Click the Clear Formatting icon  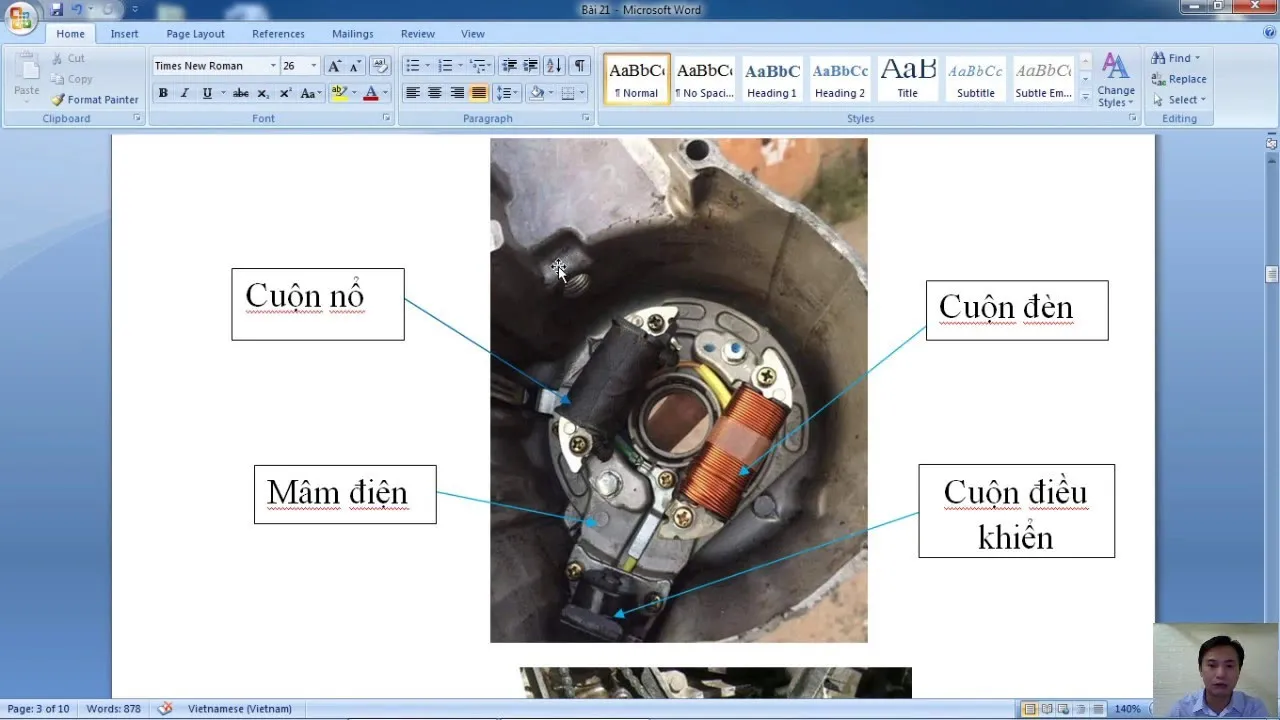point(380,66)
